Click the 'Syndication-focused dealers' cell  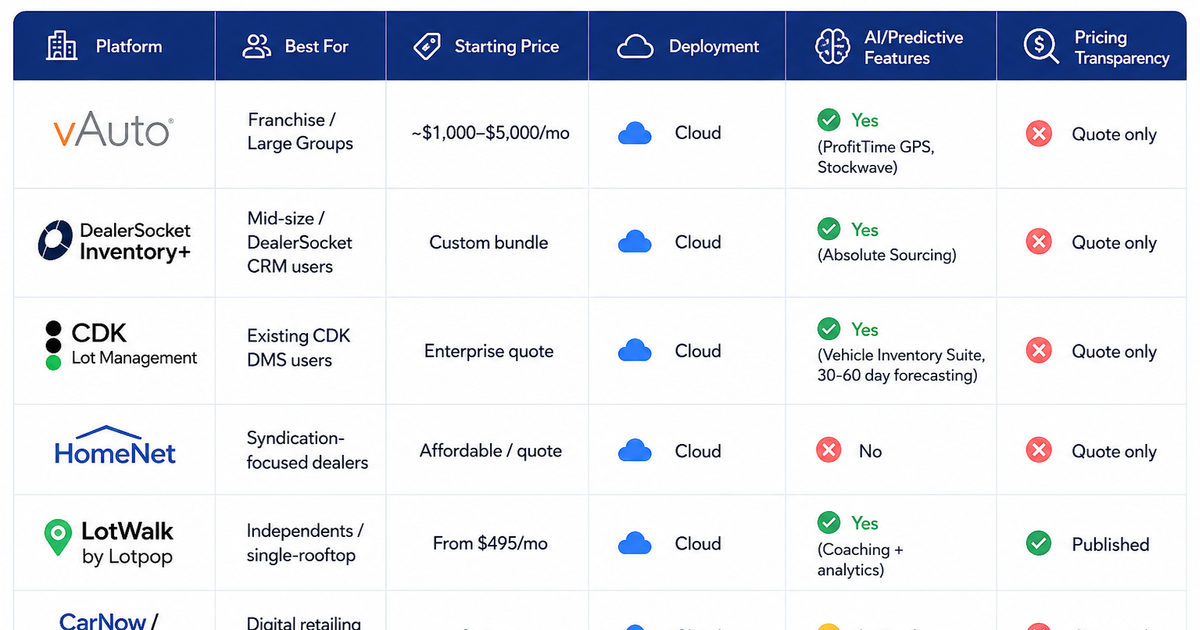tap(307, 450)
